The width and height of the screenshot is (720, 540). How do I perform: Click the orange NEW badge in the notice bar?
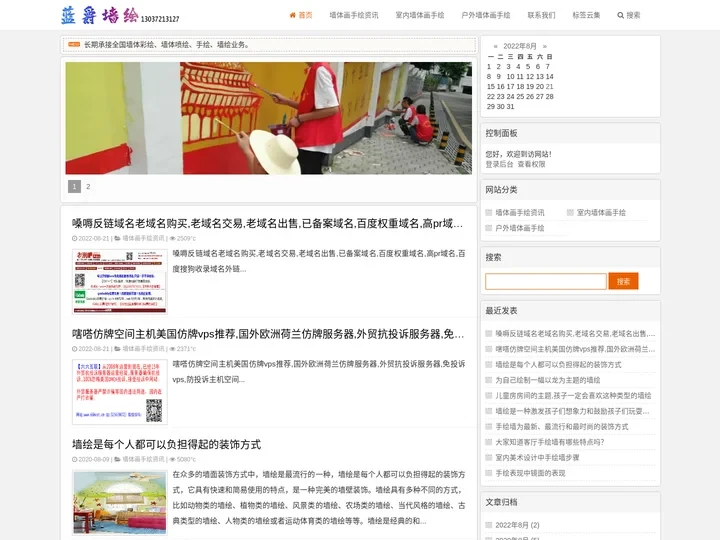pos(74,45)
